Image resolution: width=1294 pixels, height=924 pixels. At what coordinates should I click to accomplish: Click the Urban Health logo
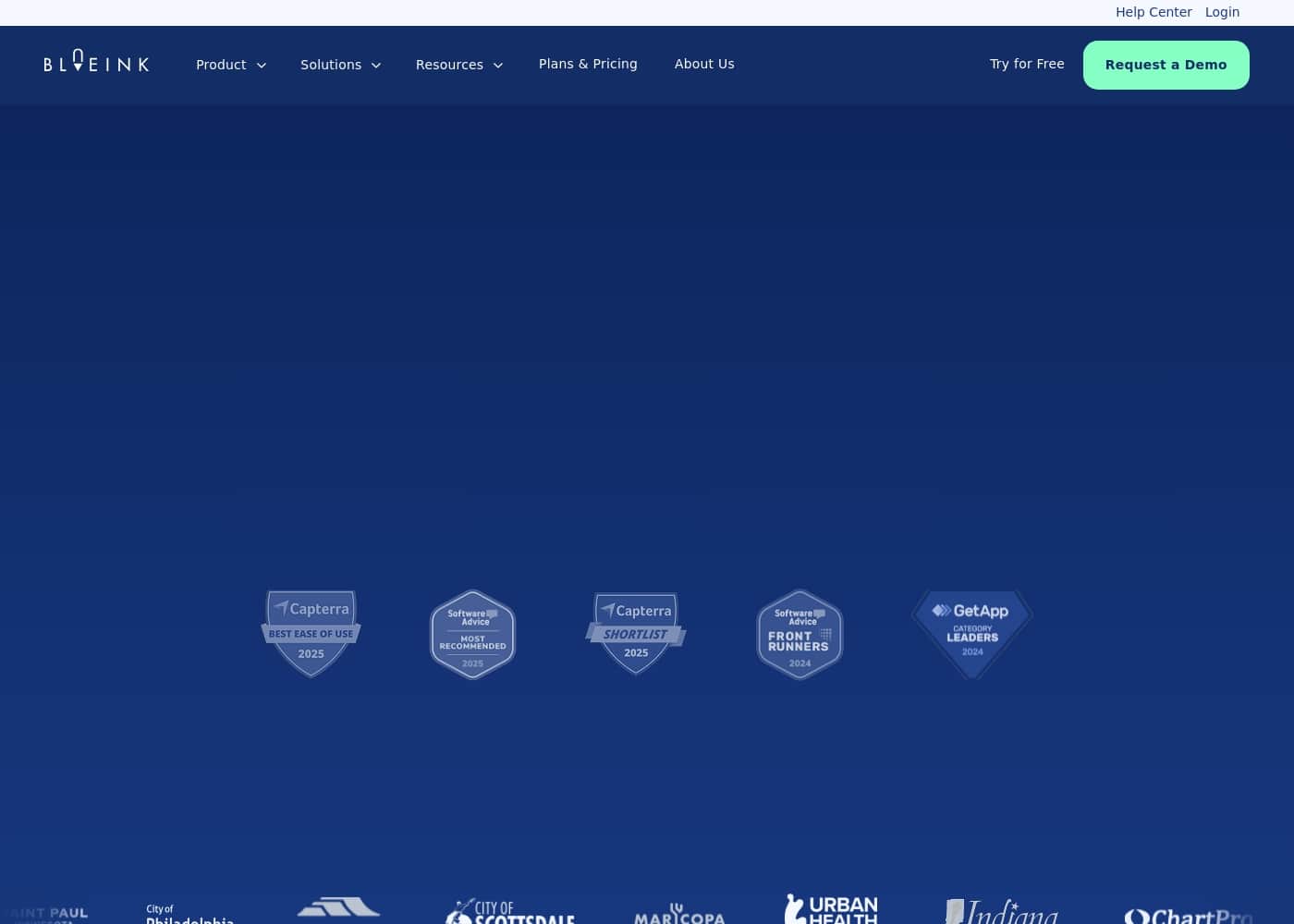tap(831, 909)
